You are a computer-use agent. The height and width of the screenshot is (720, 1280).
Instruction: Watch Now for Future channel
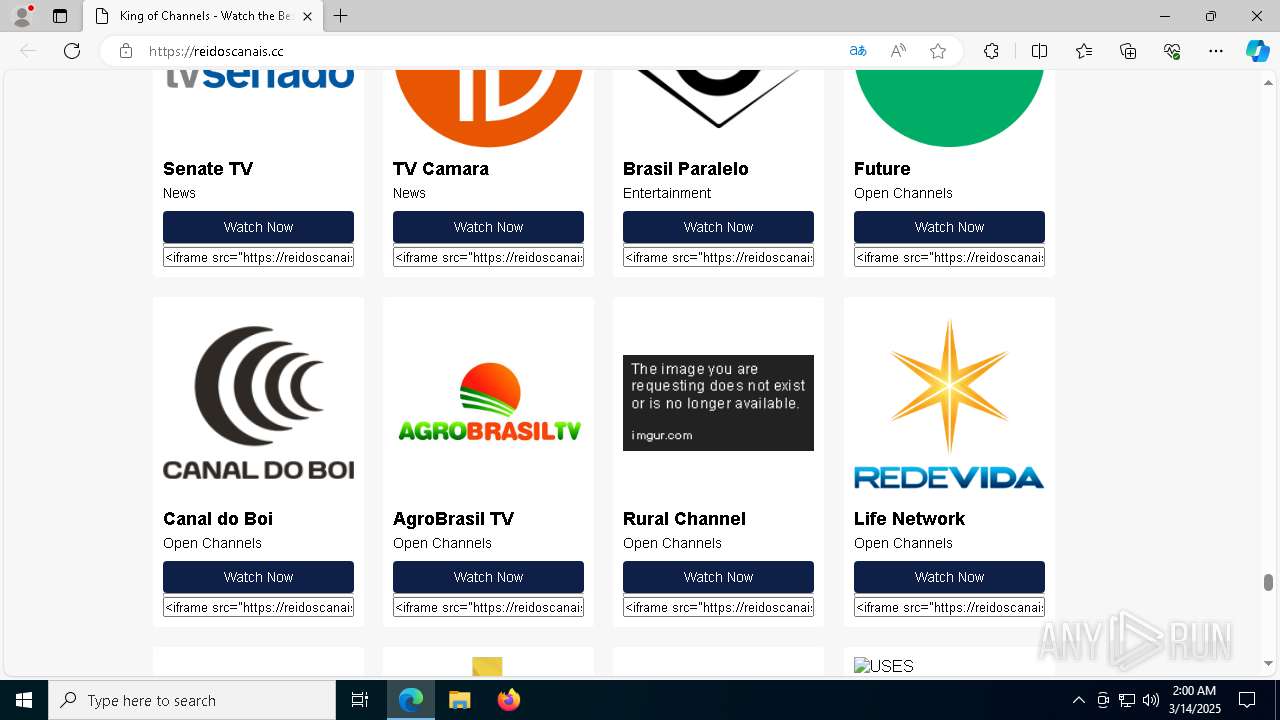[949, 227]
